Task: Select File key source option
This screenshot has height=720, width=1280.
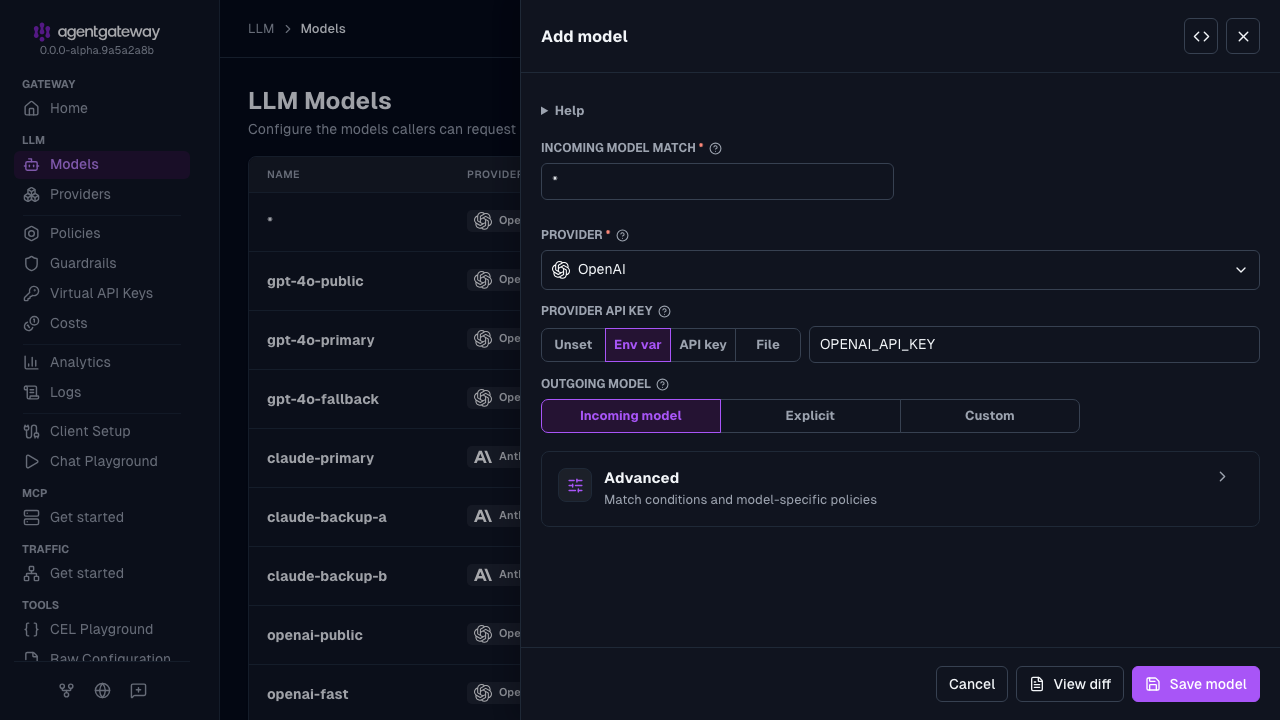Action: click(768, 344)
